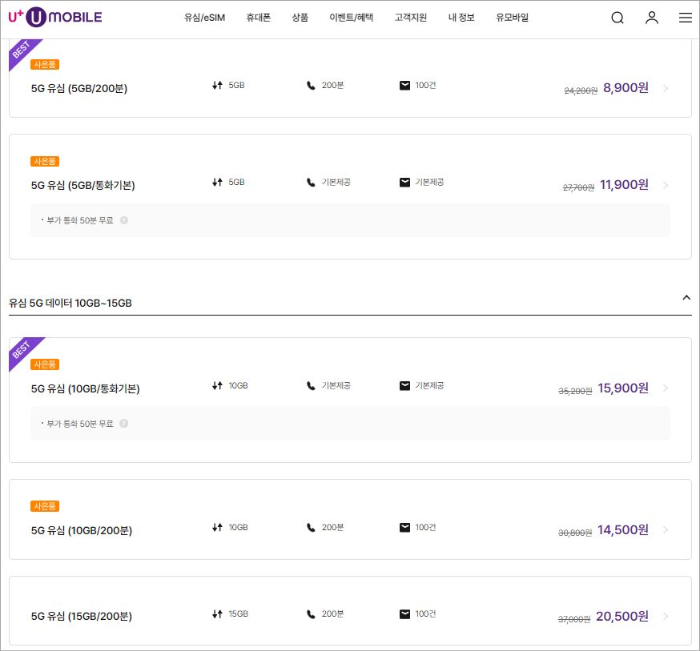Click 사은품 badge on 10GB/통화기본 plan
This screenshot has width=700, height=651.
tap(45, 364)
